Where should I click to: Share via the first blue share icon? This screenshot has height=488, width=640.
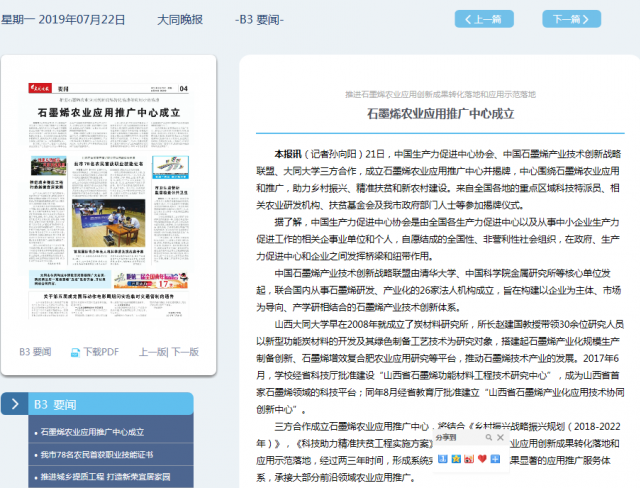(x=443, y=459)
